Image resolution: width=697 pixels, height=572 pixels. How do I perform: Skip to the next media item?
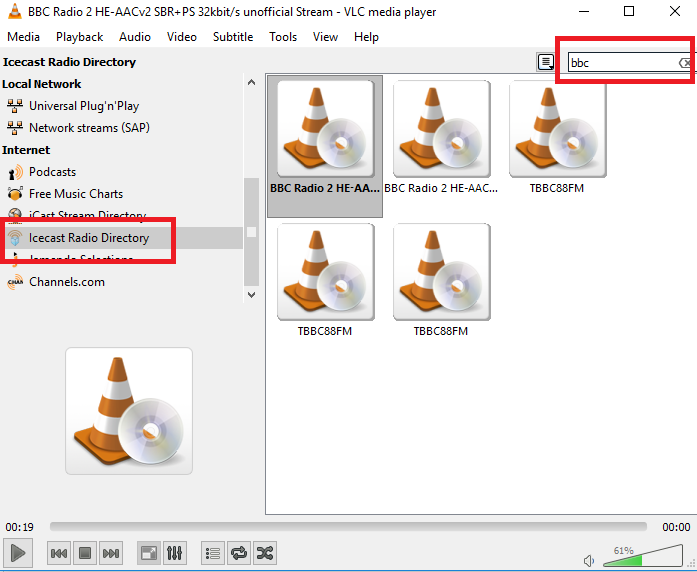111,553
